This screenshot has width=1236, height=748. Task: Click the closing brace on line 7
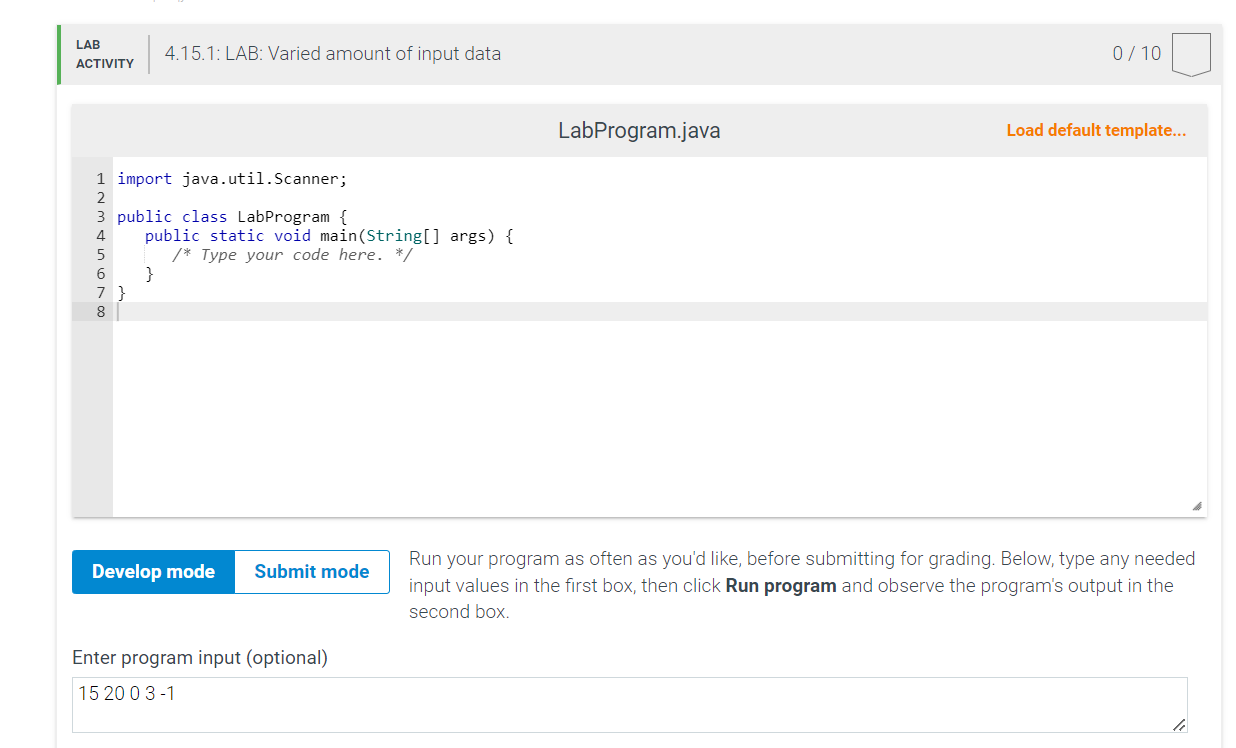[x=122, y=292]
